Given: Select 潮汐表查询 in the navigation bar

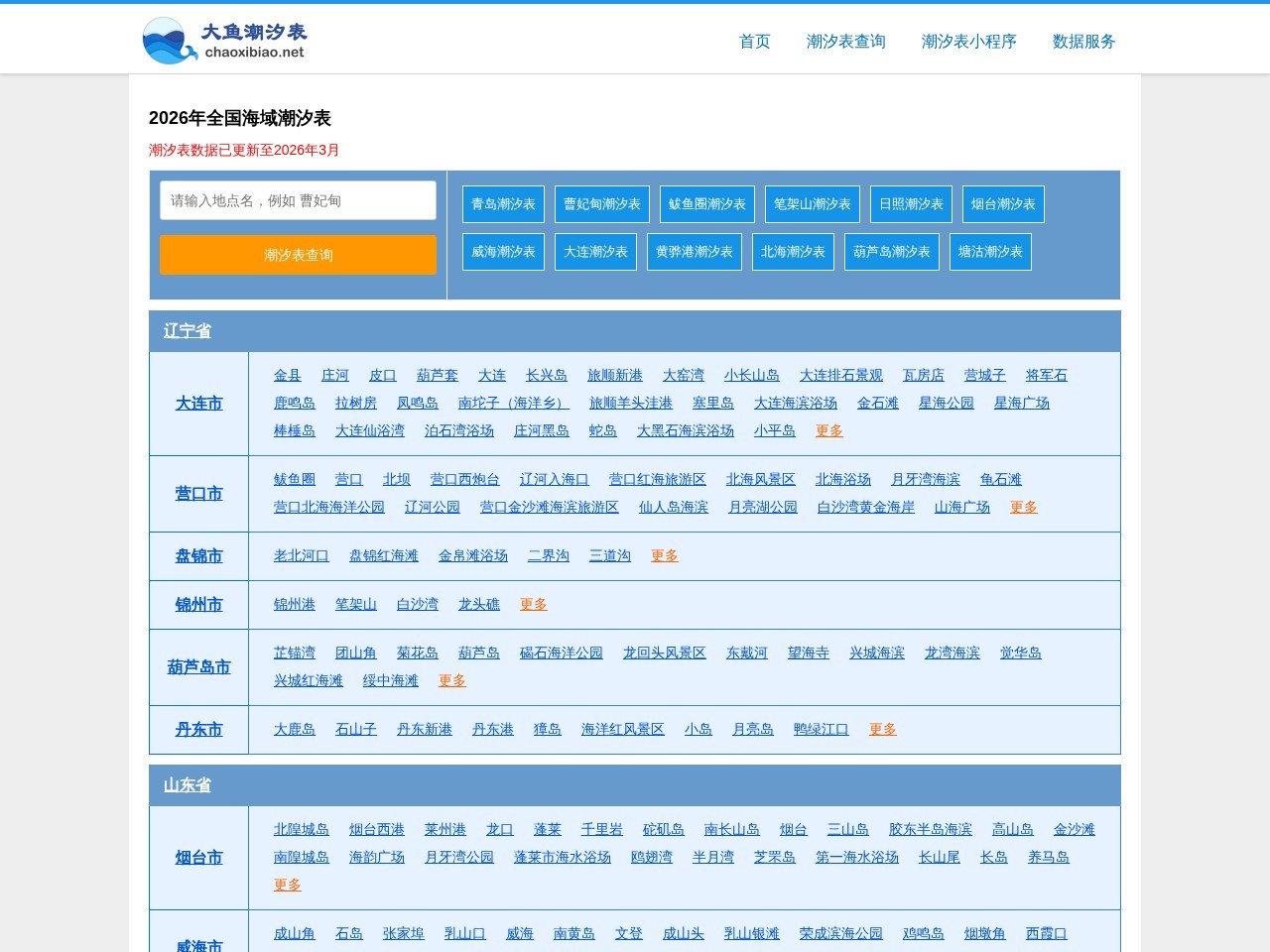Looking at the screenshot, I should pos(845,43).
